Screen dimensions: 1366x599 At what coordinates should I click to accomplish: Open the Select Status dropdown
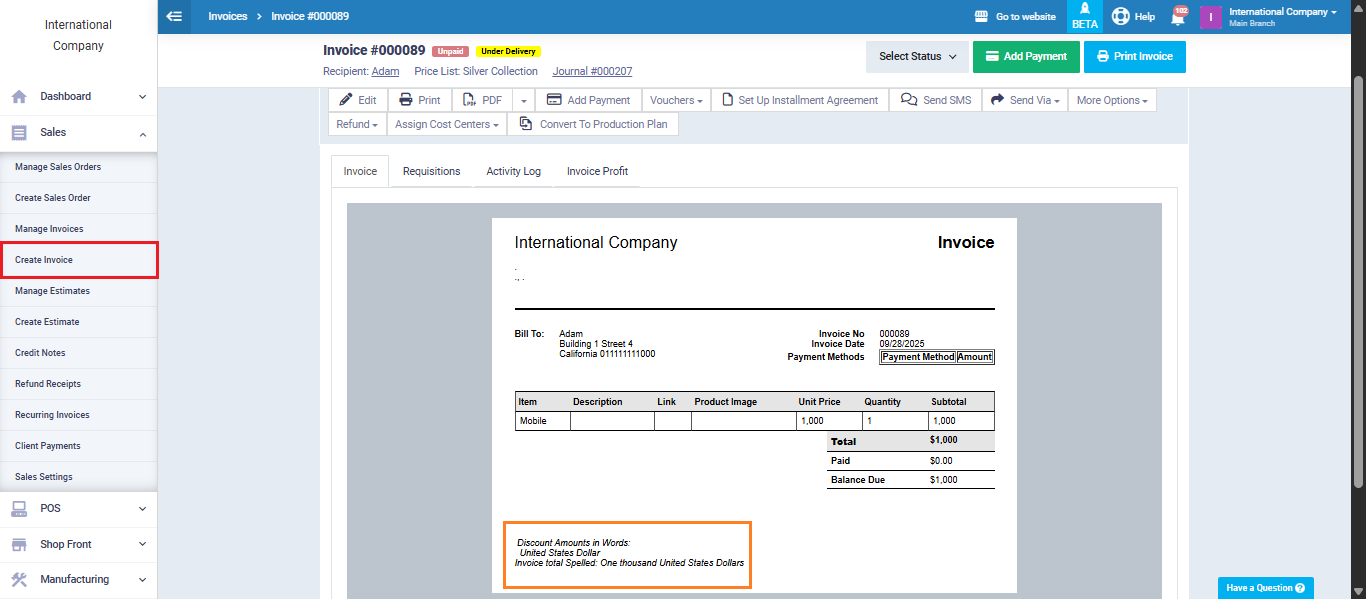pyautogui.click(x=918, y=57)
